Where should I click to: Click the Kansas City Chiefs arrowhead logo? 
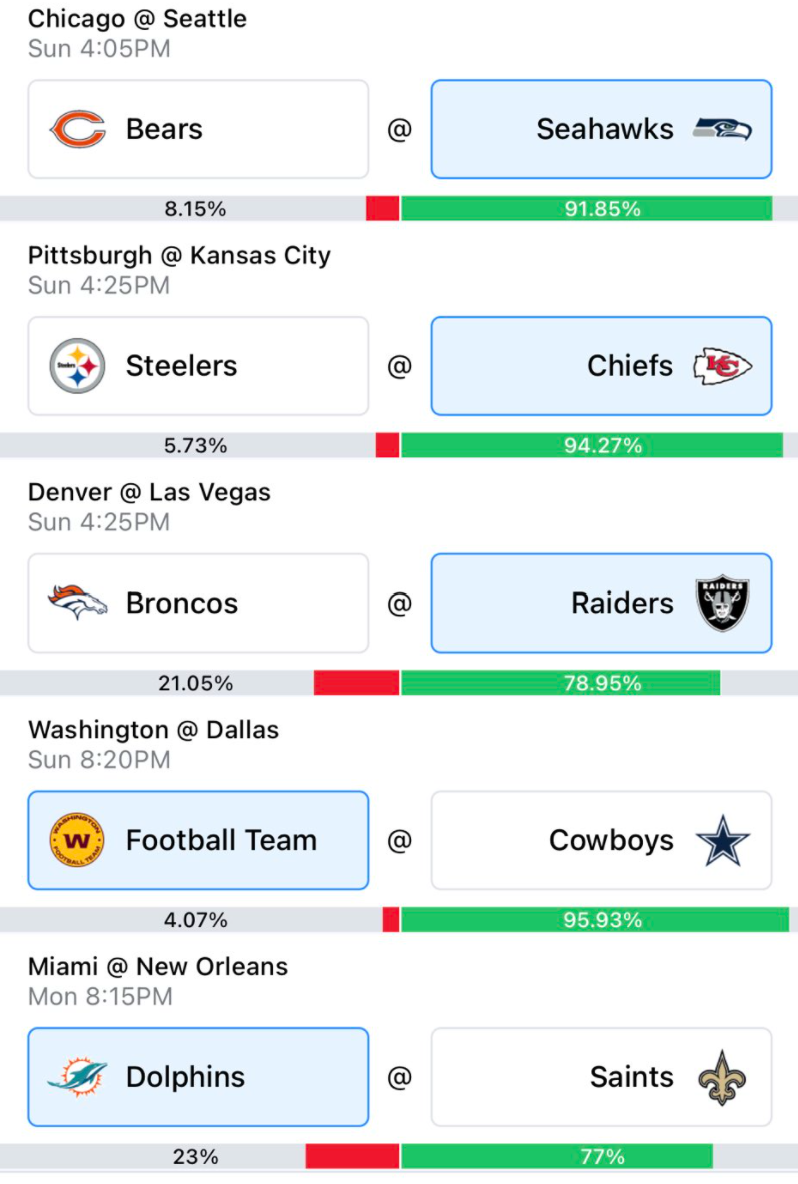(x=723, y=366)
